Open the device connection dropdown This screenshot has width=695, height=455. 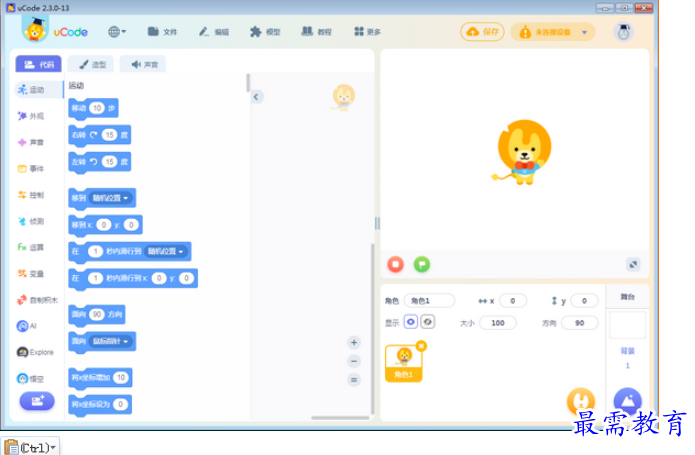pyautogui.click(x=552, y=32)
